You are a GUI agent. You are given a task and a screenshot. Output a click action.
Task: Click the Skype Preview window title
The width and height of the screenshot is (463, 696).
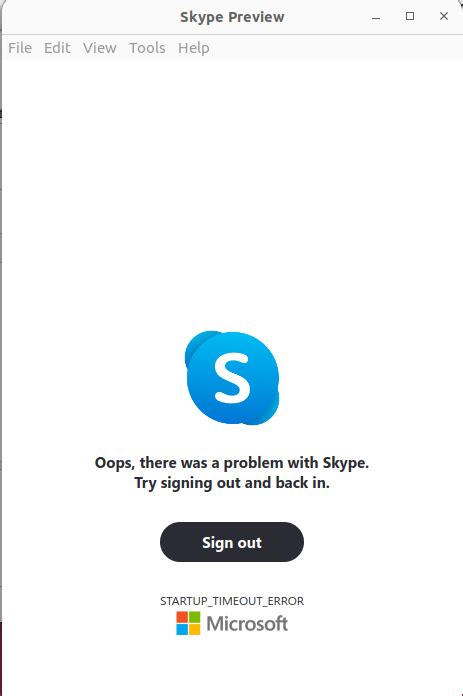point(232,17)
